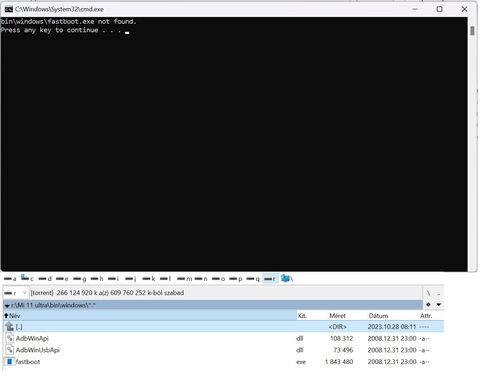Open directory history dropdown arrow
This screenshot has height=376, width=480.
439,305
